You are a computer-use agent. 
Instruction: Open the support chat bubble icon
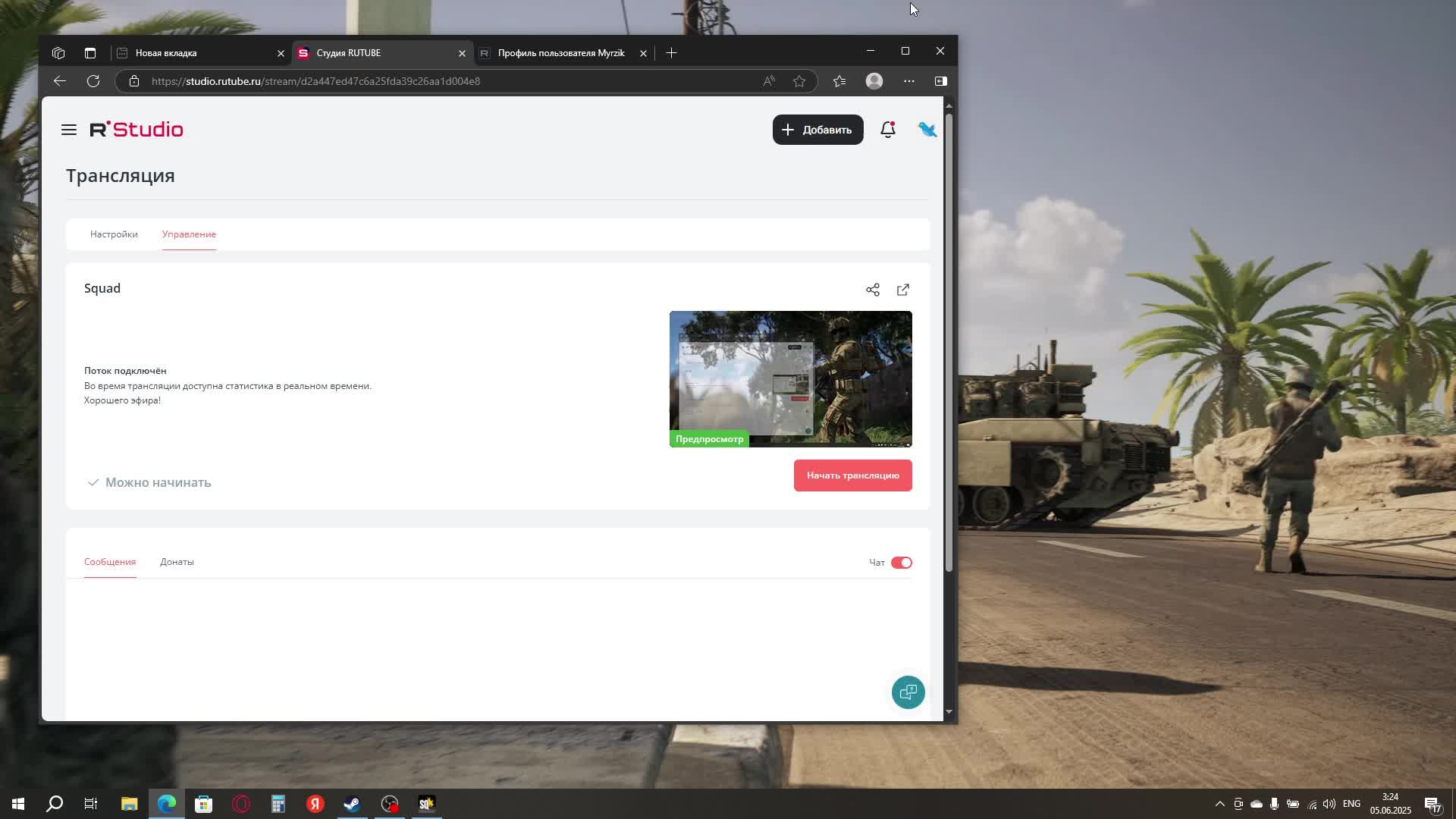908,692
